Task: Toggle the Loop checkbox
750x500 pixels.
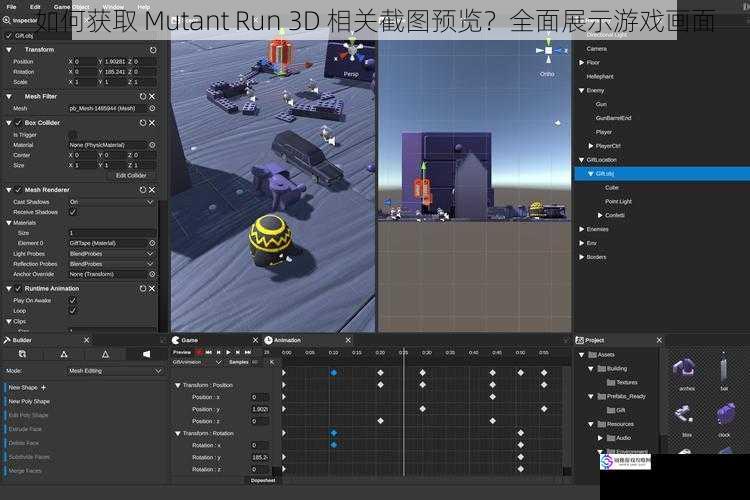Action: [x=73, y=311]
